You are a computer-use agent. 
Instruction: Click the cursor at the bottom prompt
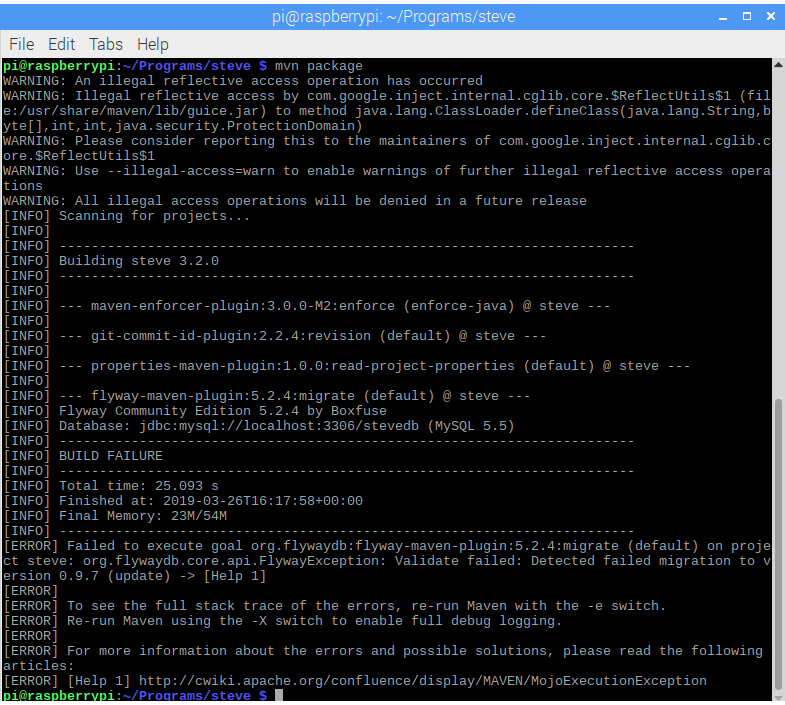click(279, 695)
